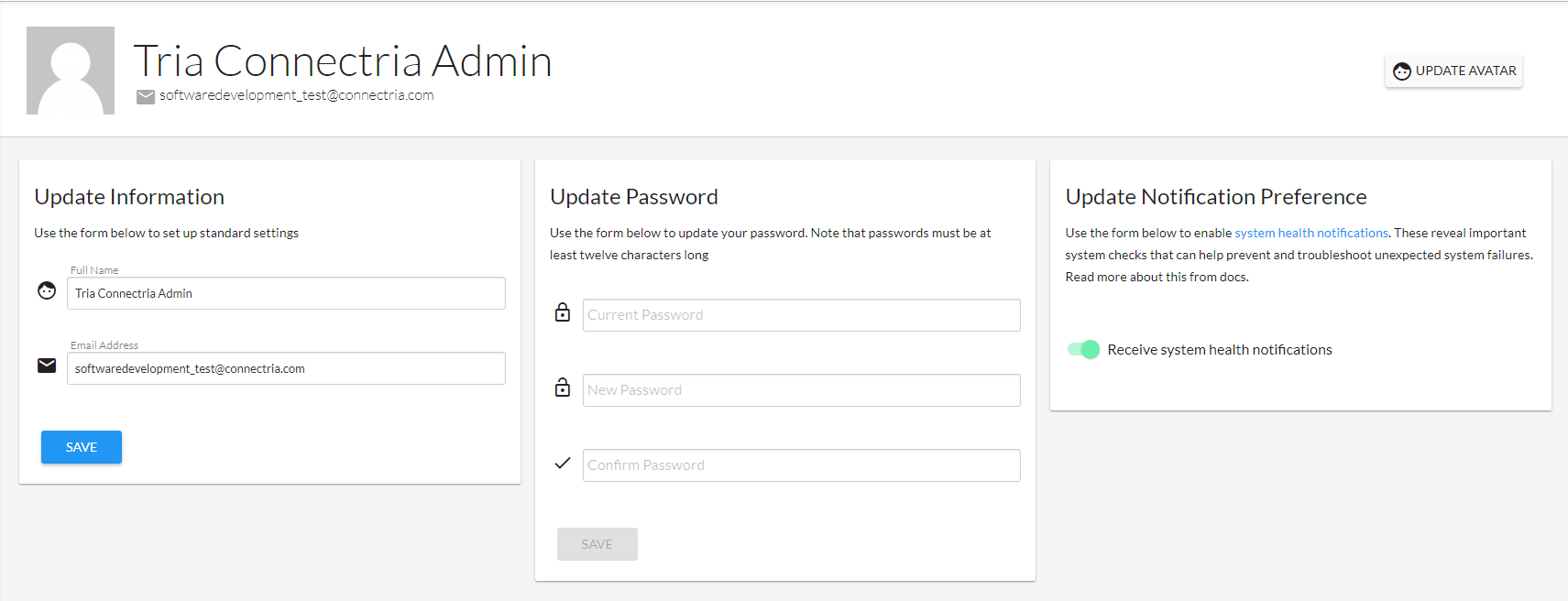
Task: Click the disabled Save button under passwords
Action: [x=598, y=544]
